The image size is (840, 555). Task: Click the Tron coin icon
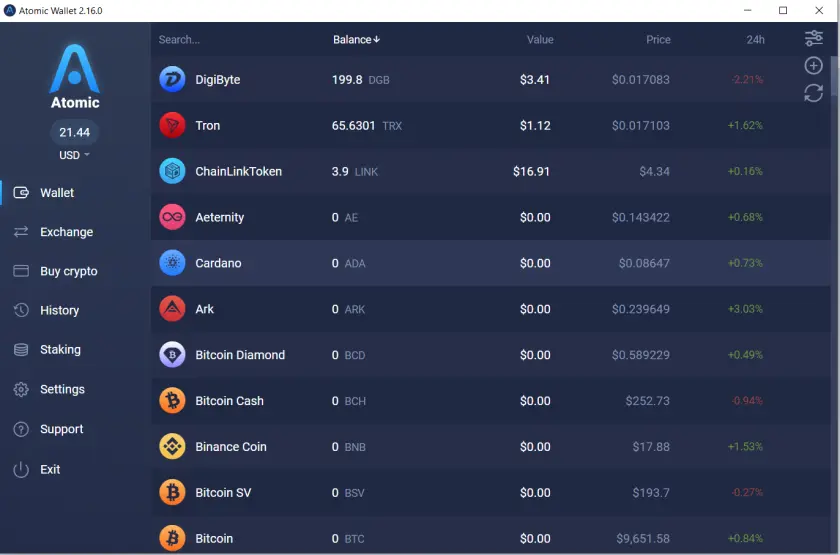click(172, 125)
